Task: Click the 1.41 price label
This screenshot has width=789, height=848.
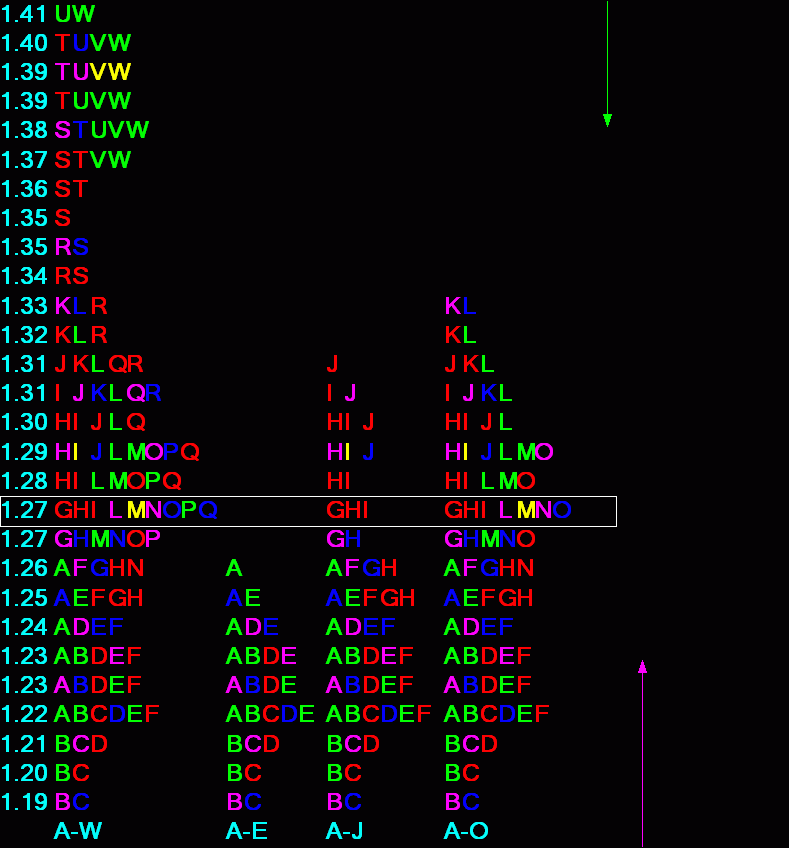Action: pos(24,14)
